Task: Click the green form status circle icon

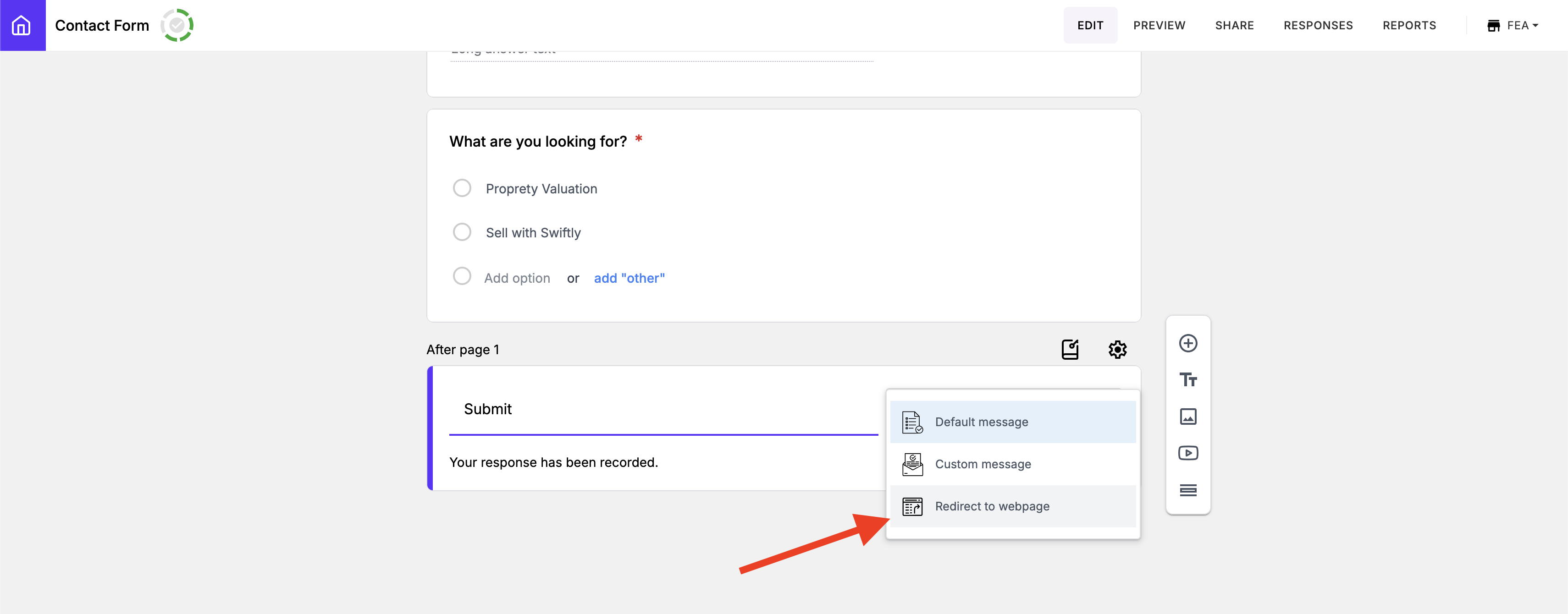Action: coord(177,25)
